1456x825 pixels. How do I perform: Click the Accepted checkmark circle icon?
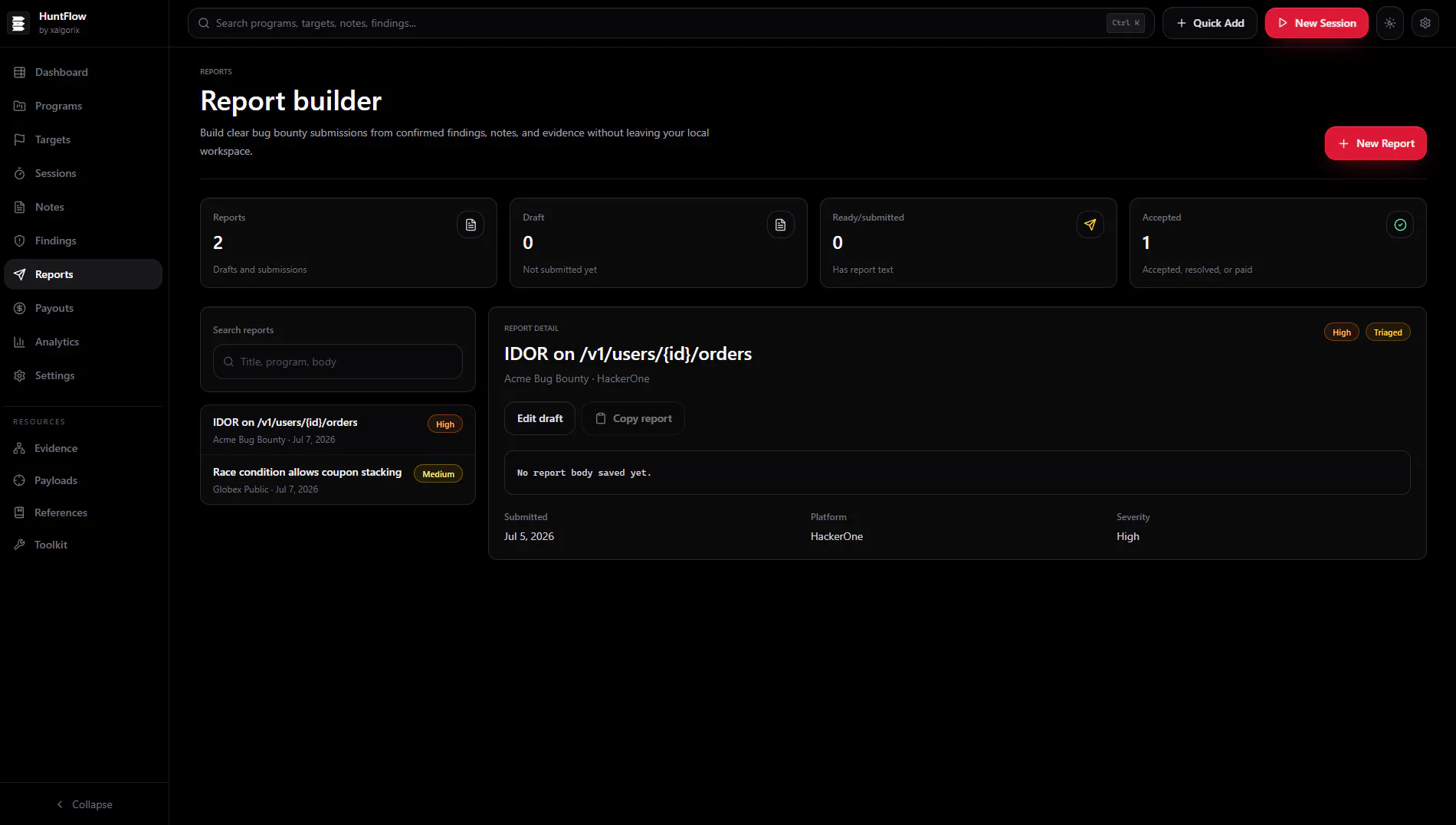click(x=1400, y=224)
